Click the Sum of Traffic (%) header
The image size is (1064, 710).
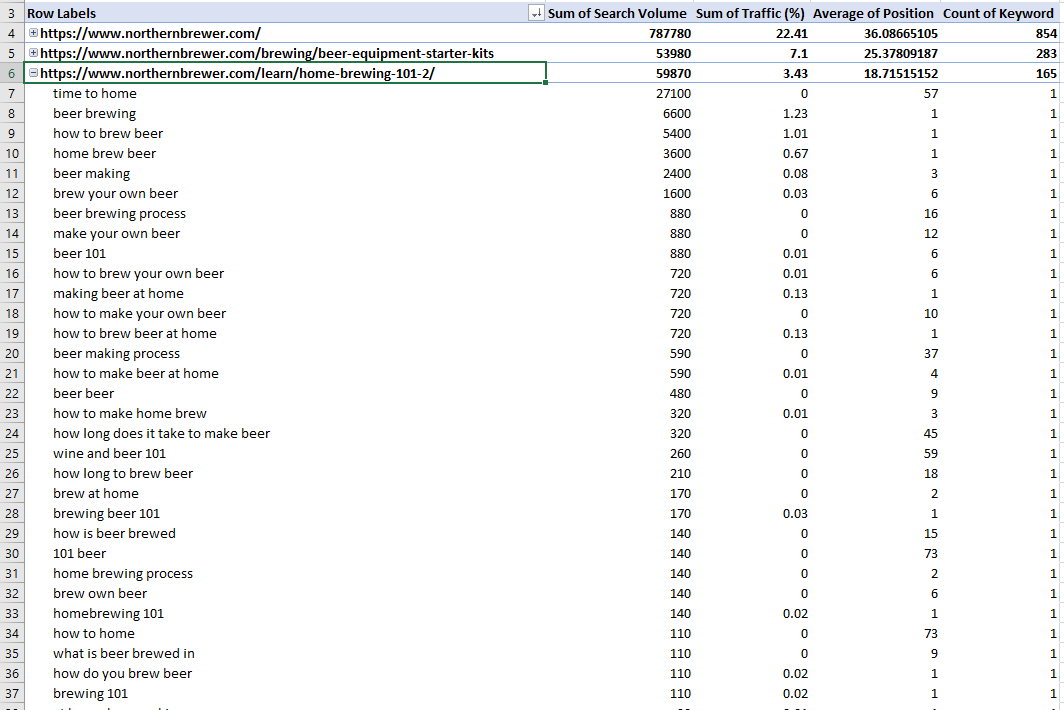(751, 13)
